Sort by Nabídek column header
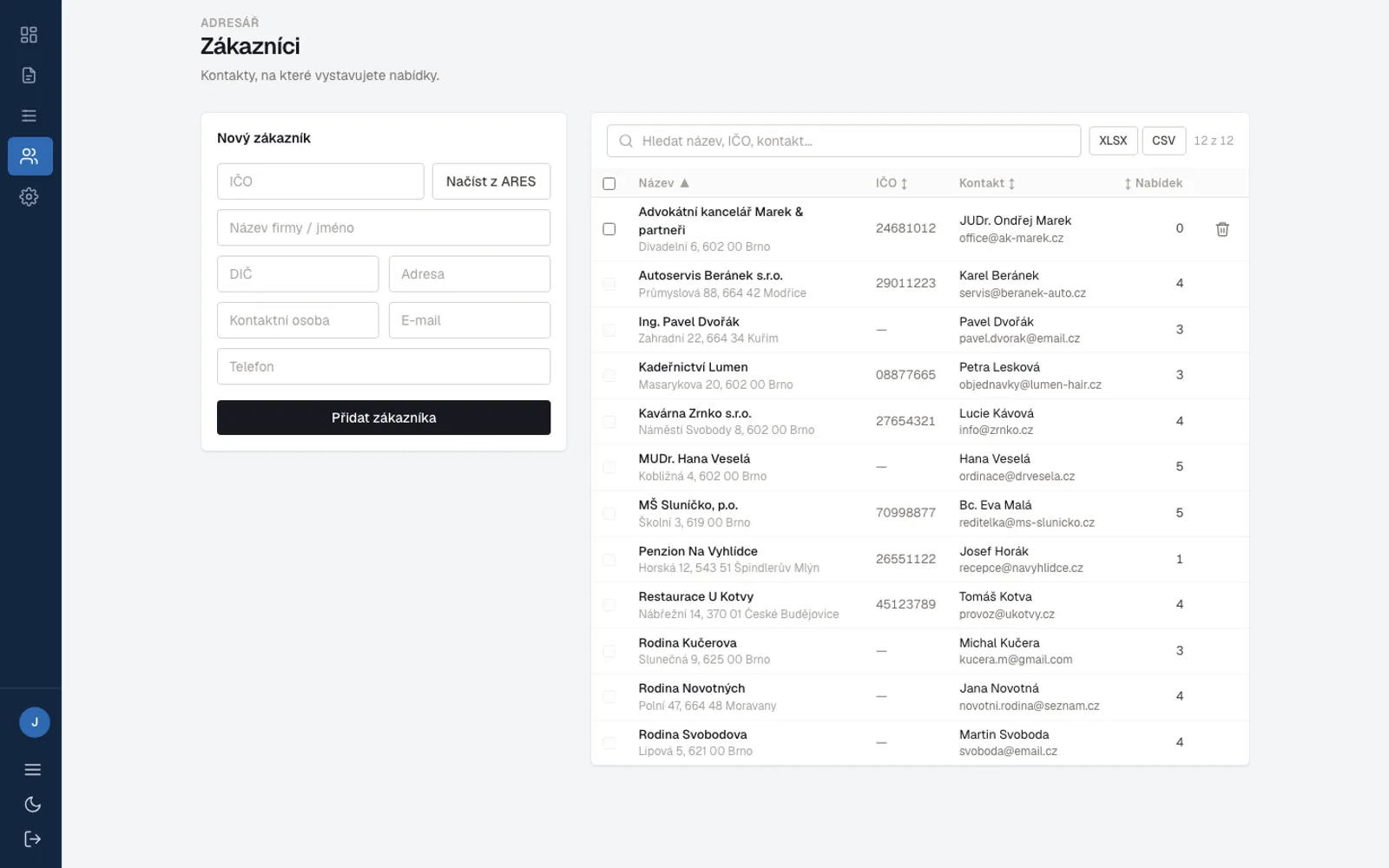 pyautogui.click(x=1153, y=183)
